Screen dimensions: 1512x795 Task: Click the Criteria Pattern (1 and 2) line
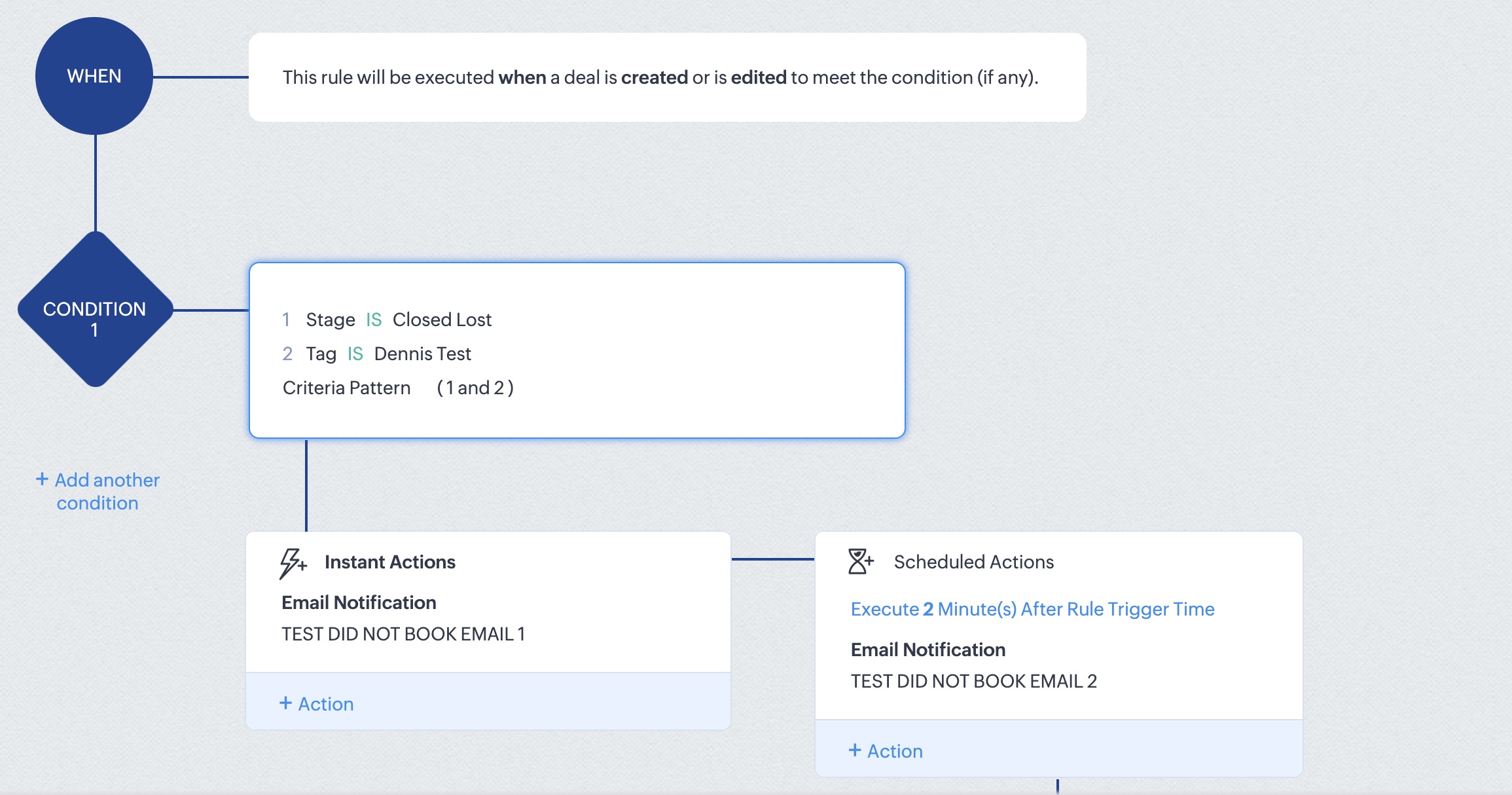(398, 388)
